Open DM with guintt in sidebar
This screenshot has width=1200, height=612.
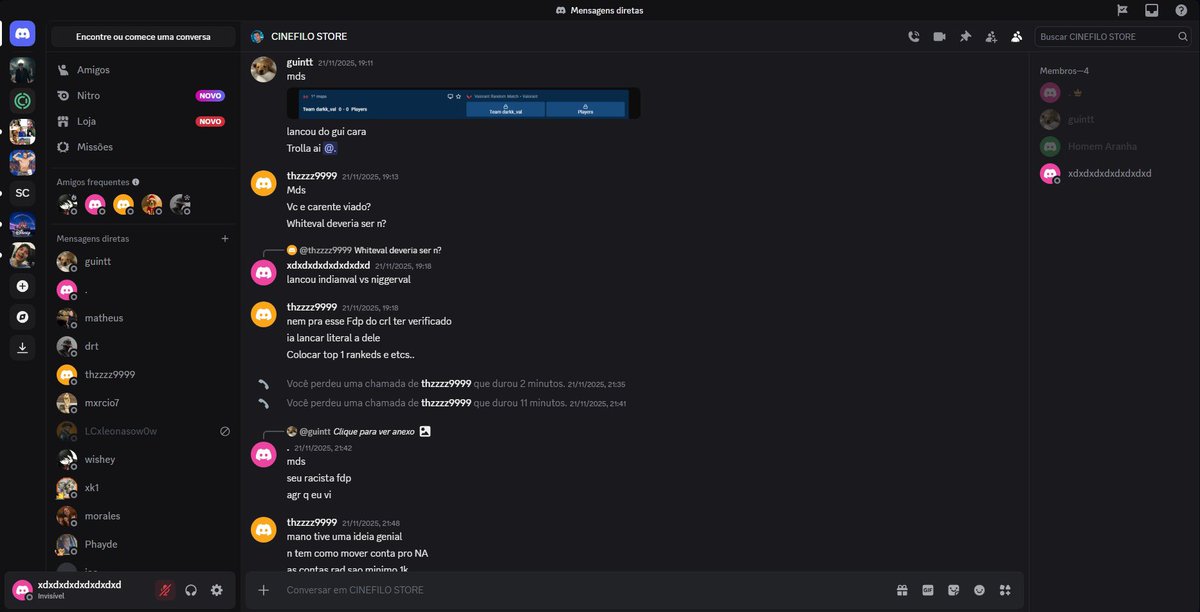tap(144, 261)
